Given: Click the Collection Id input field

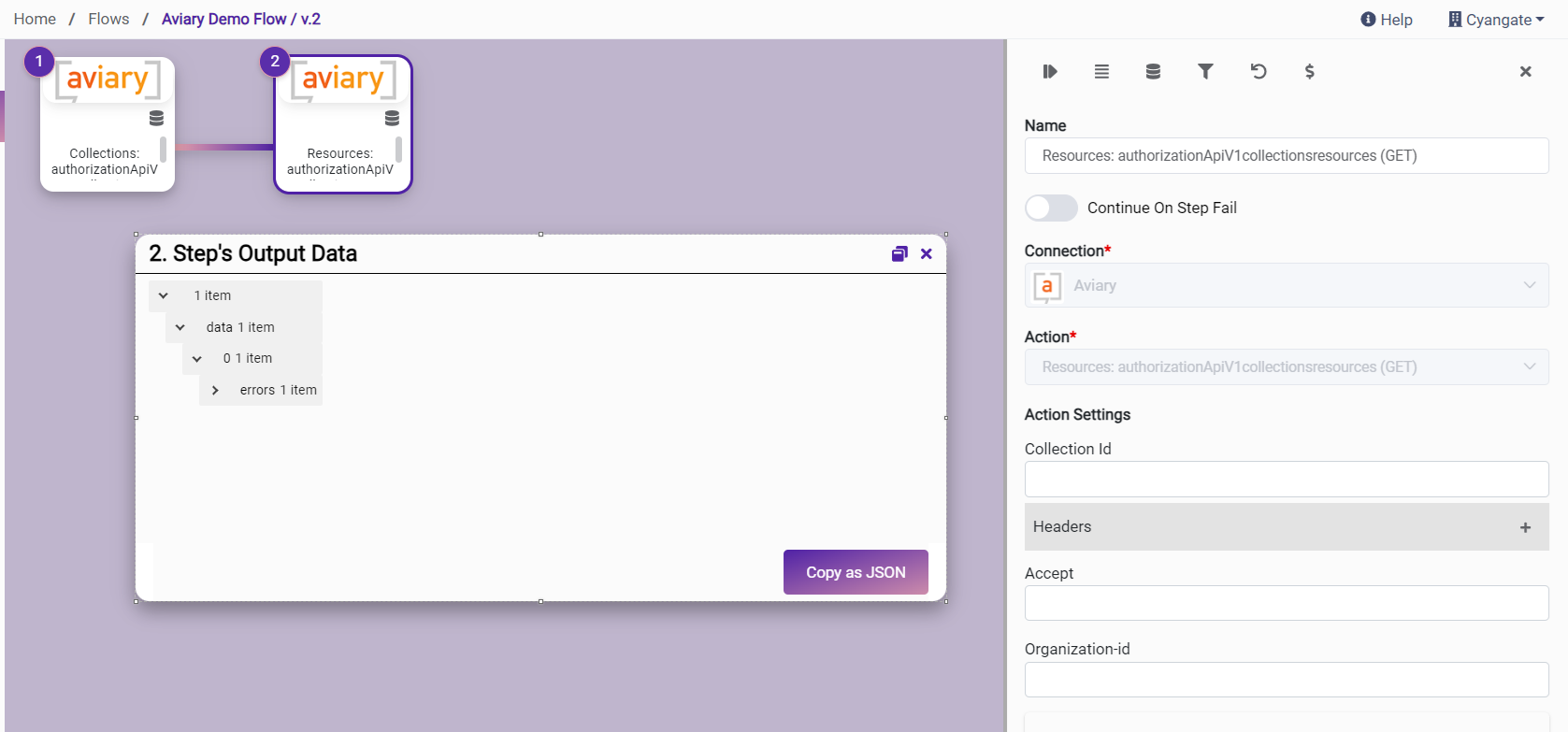Looking at the screenshot, I should point(1286,479).
